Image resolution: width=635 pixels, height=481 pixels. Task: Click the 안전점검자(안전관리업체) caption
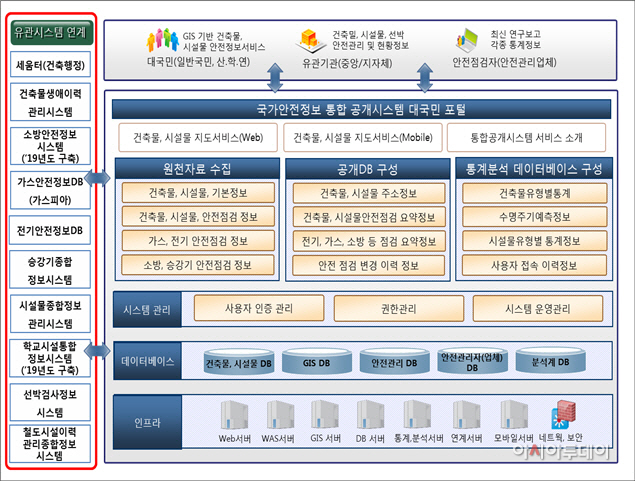504,62
